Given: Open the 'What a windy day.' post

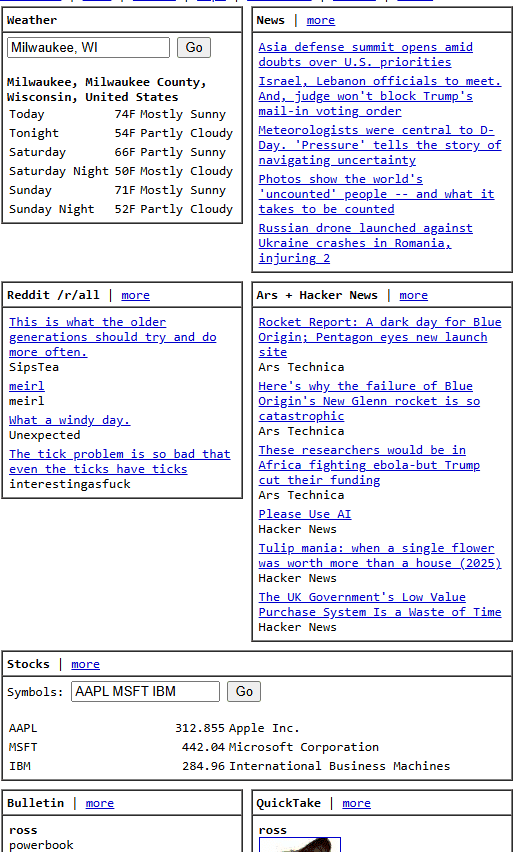Looking at the screenshot, I should pyautogui.click(x=70, y=420).
